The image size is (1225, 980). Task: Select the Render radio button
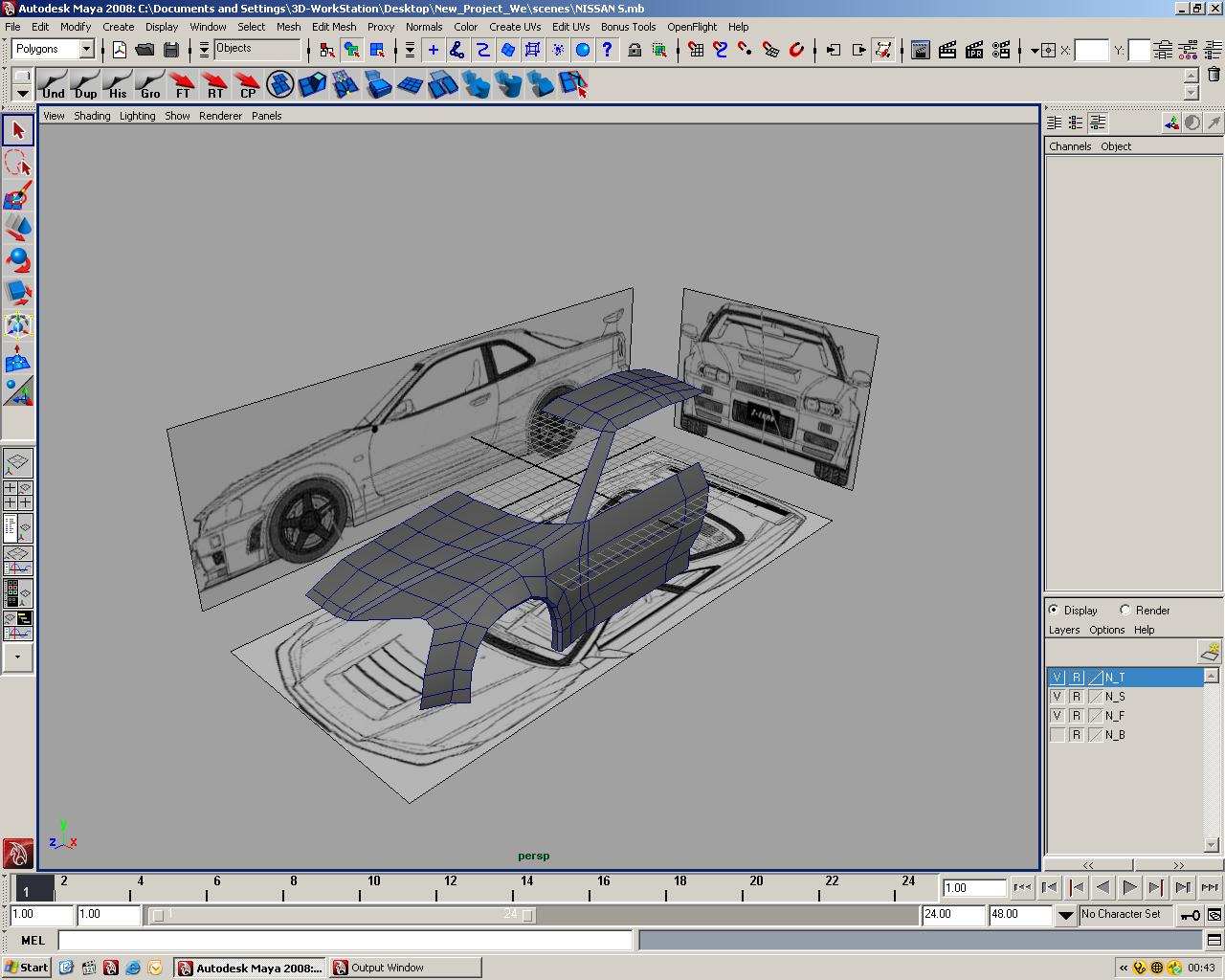coord(1125,610)
